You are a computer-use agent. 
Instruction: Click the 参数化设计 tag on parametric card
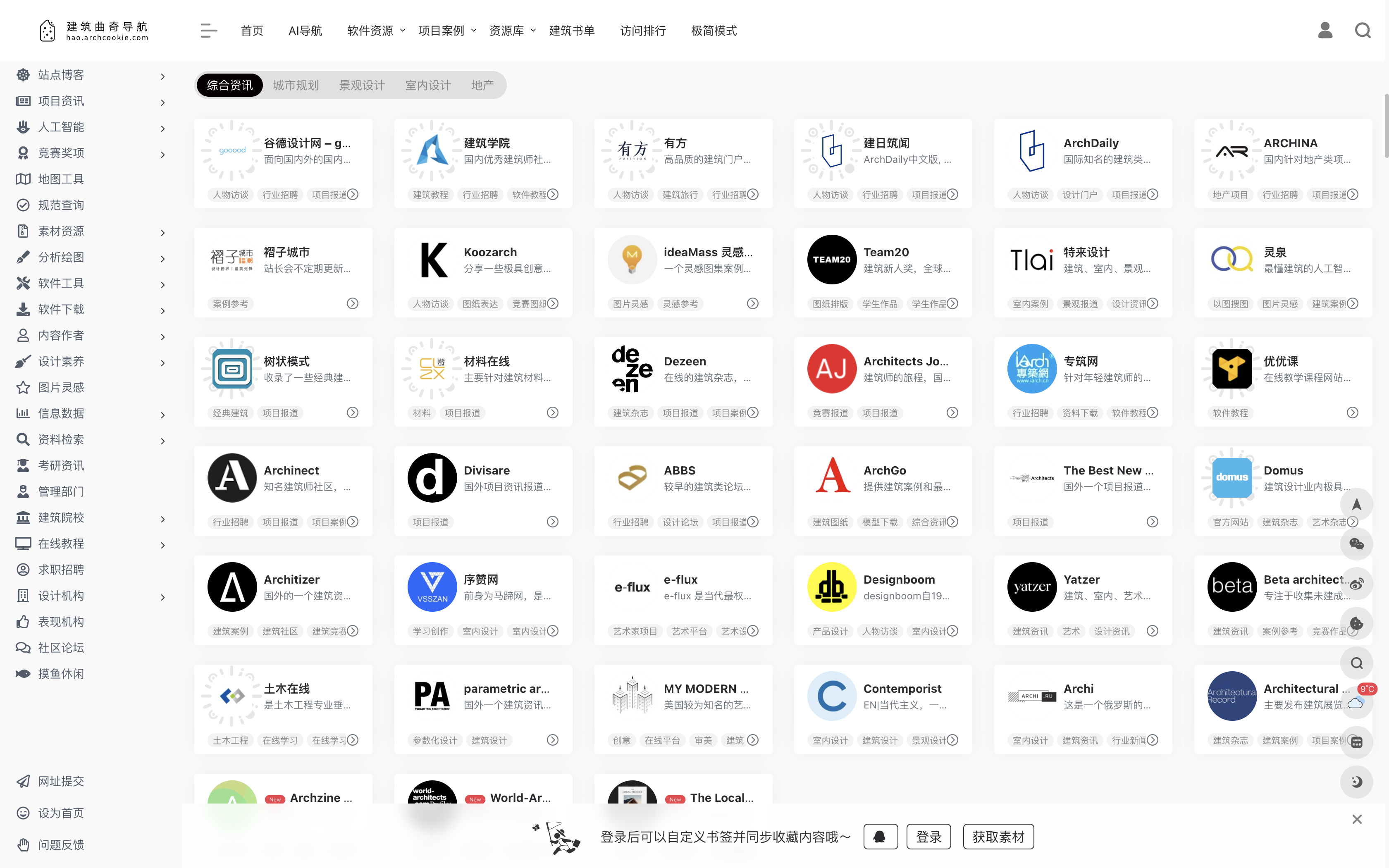tap(435, 740)
